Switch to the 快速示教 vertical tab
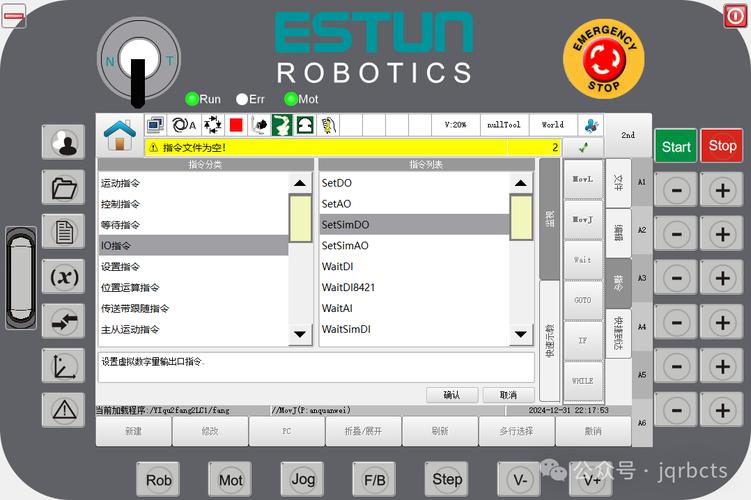Image resolution: width=751 pixels, height=500 pixels. click(x=549, y=341)
